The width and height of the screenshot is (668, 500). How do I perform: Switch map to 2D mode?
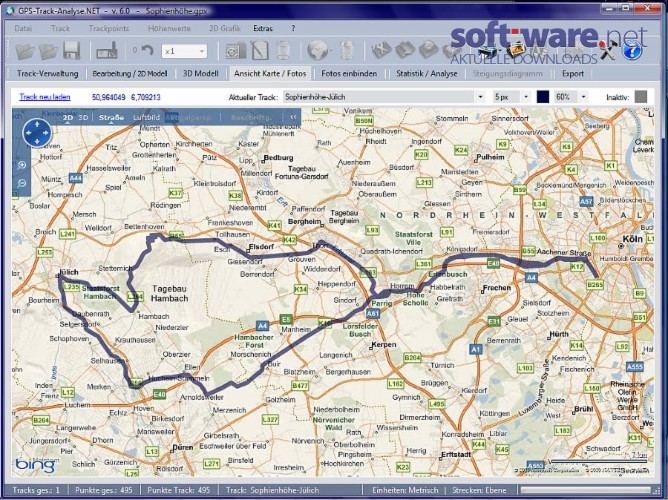(x=68, y=118)
